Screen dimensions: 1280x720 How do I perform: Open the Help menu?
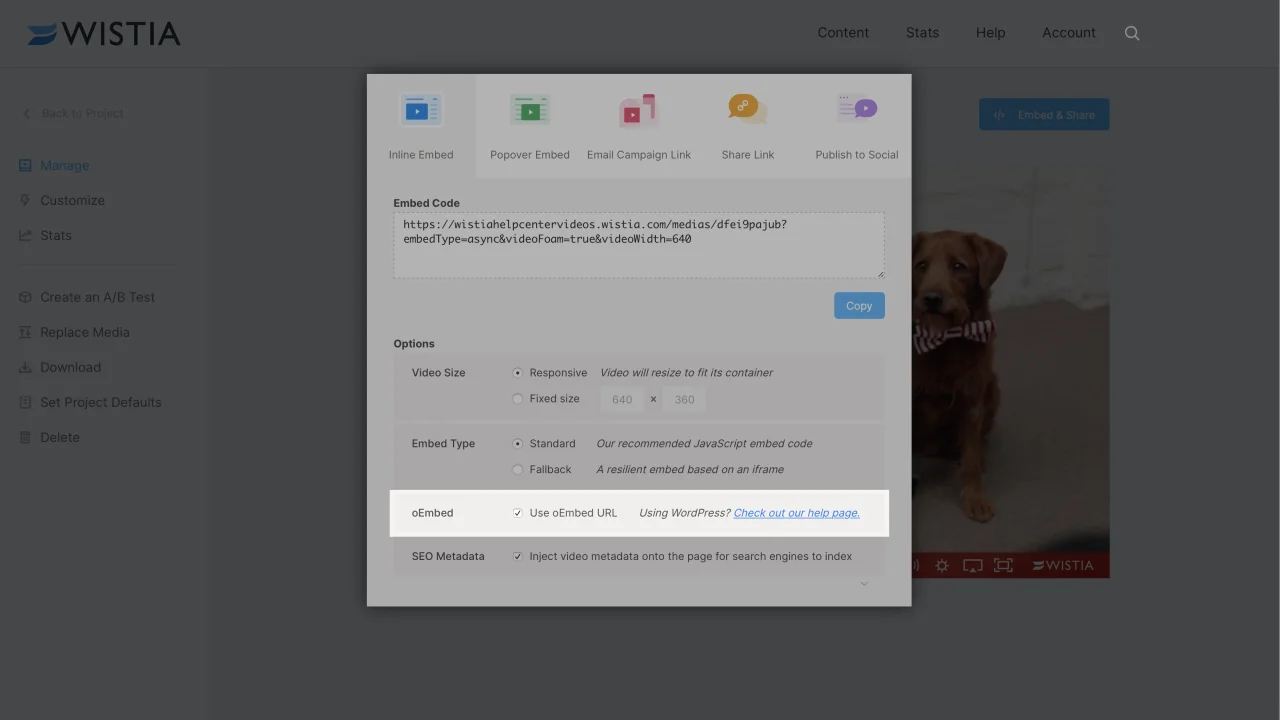point(990,33)
